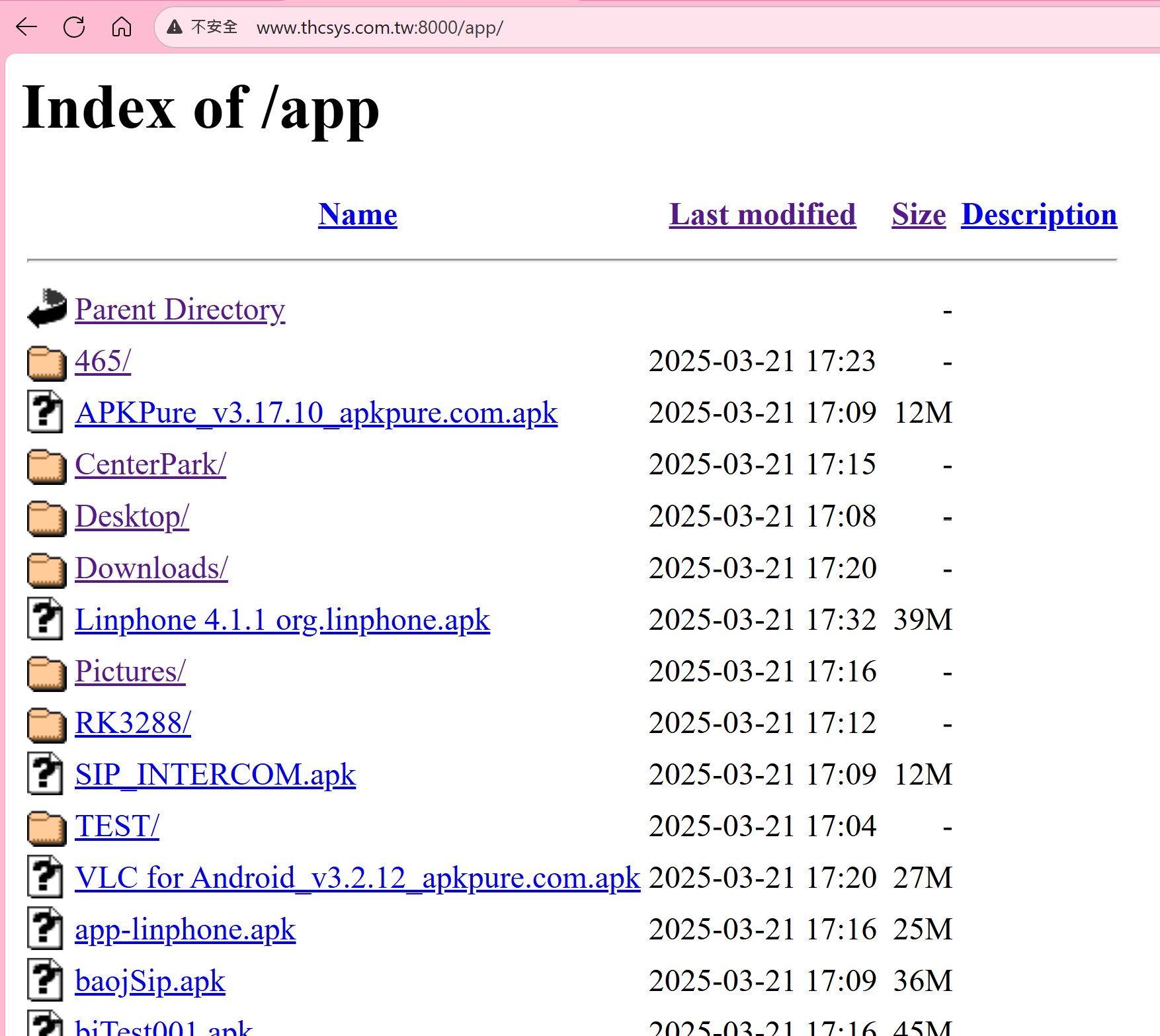Click the 2025-03-21 17:12 date for RK3288/
1160x1036 pixels.
[763, 723]
